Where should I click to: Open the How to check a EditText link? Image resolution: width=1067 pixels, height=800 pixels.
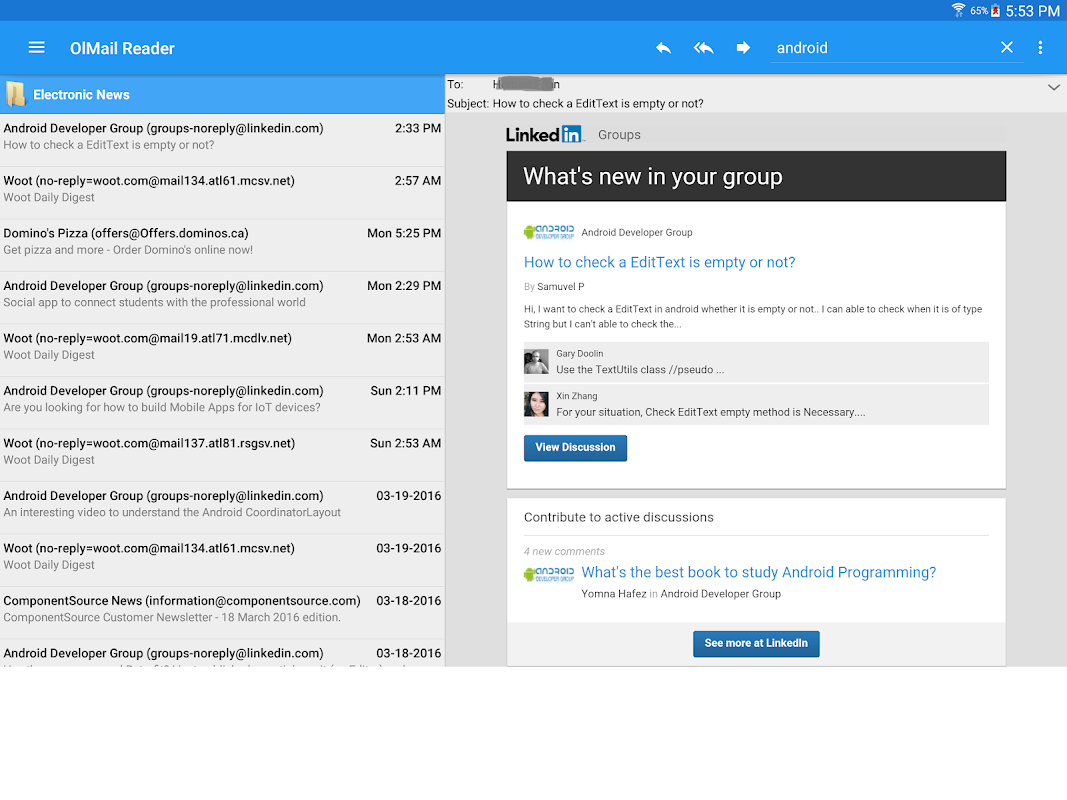pyautogui.click(x=659, y=263)
